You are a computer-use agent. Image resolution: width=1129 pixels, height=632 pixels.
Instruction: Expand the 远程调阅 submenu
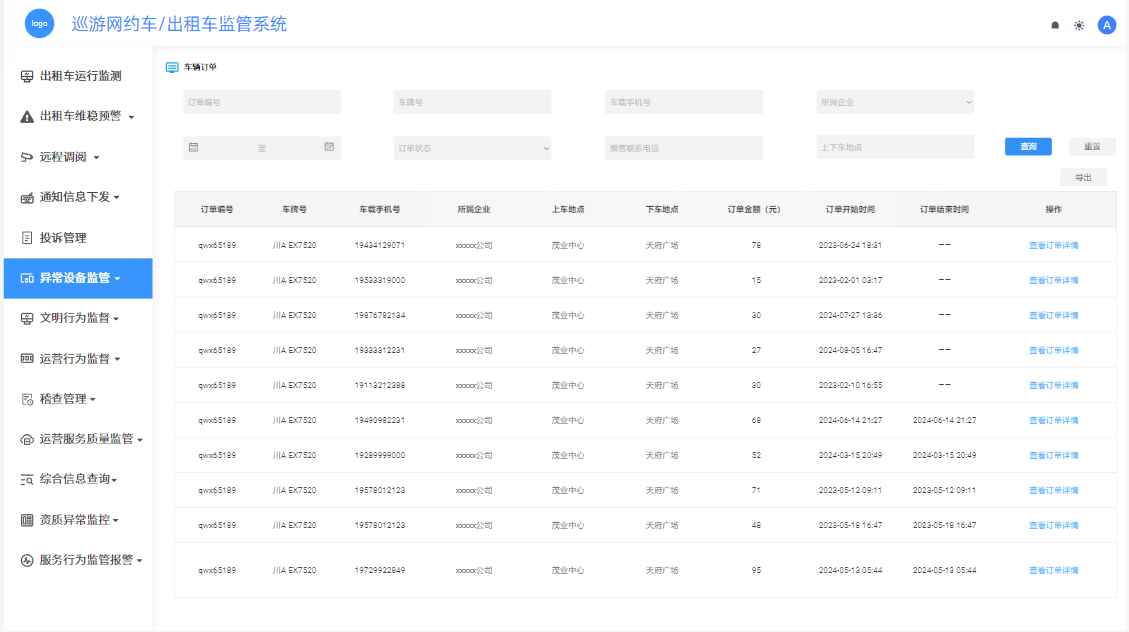[x=69, y=157]
